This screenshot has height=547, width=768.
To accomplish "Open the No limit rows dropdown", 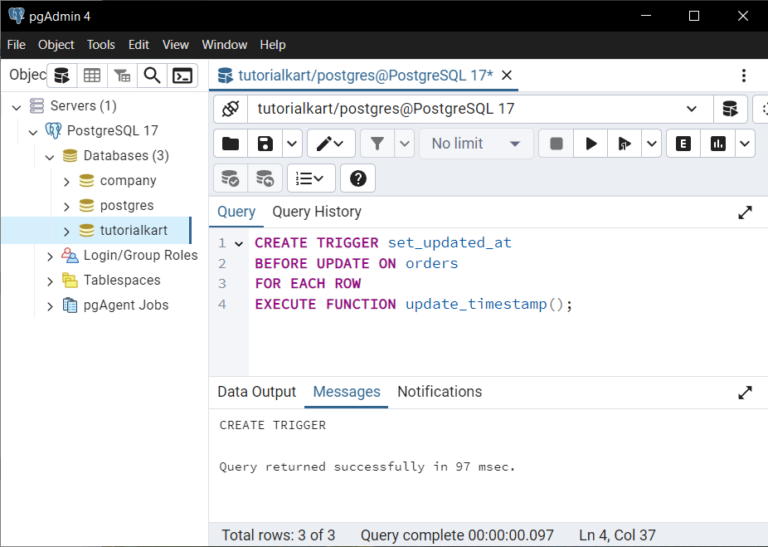I will [475, 144].
